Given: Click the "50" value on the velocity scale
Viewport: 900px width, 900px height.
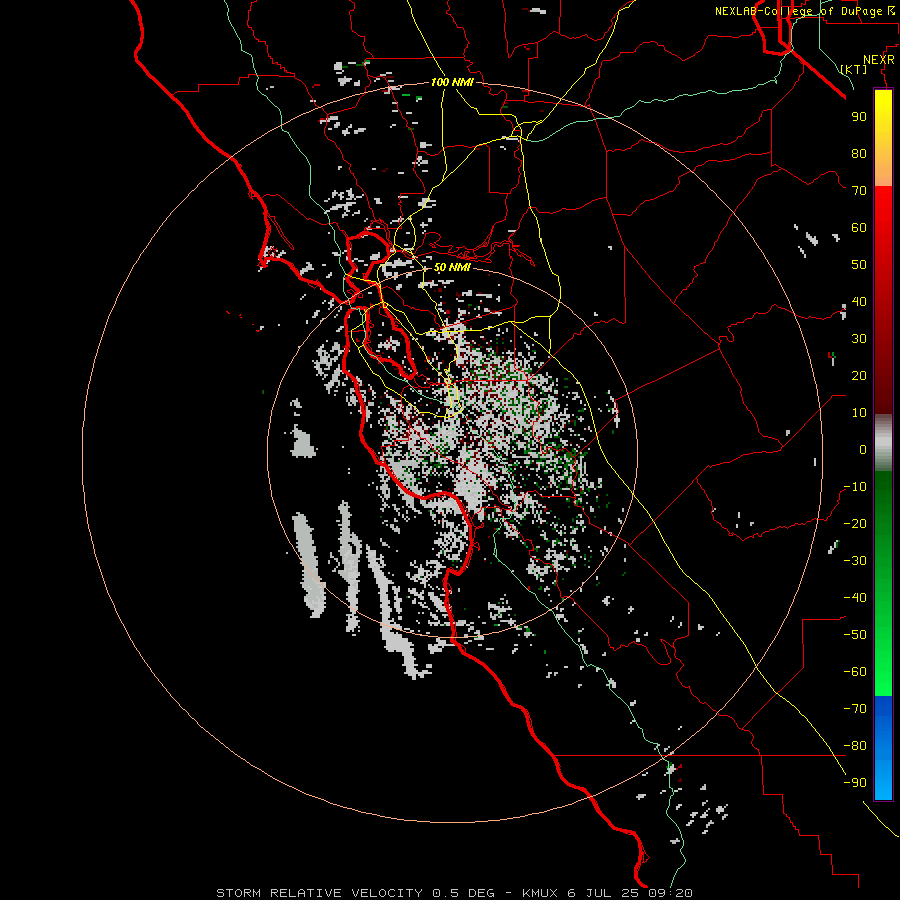Looking at the screenshot, I should 859,265.
